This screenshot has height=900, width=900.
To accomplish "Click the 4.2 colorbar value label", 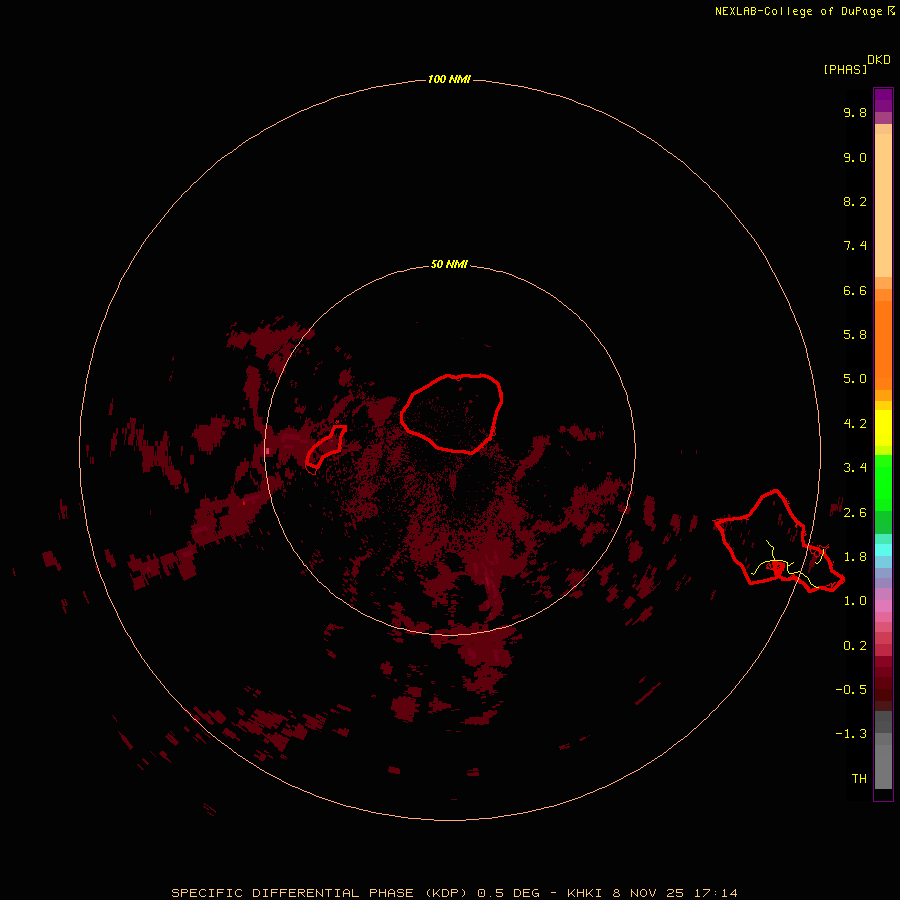I will coord(855,423).
